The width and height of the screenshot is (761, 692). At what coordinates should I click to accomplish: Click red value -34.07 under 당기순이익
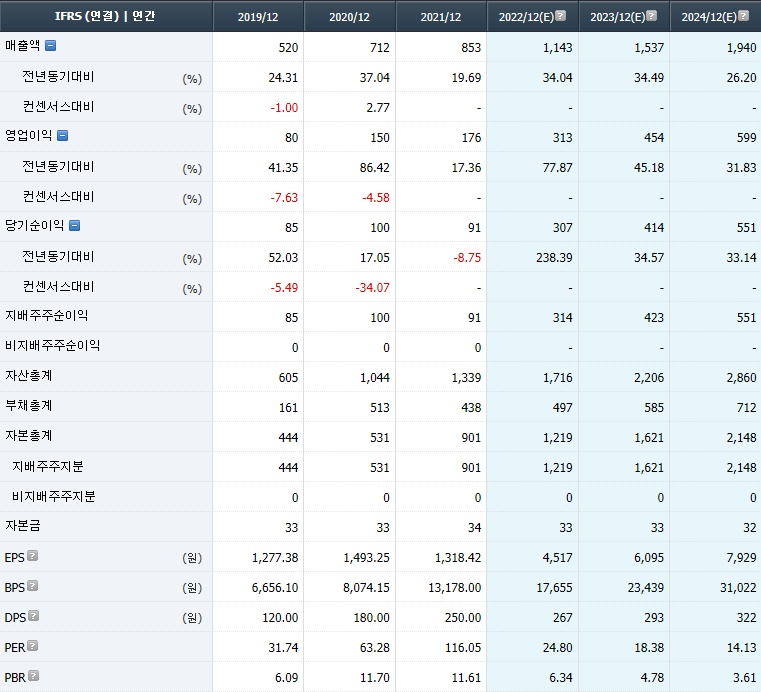(x=372, y=288)
